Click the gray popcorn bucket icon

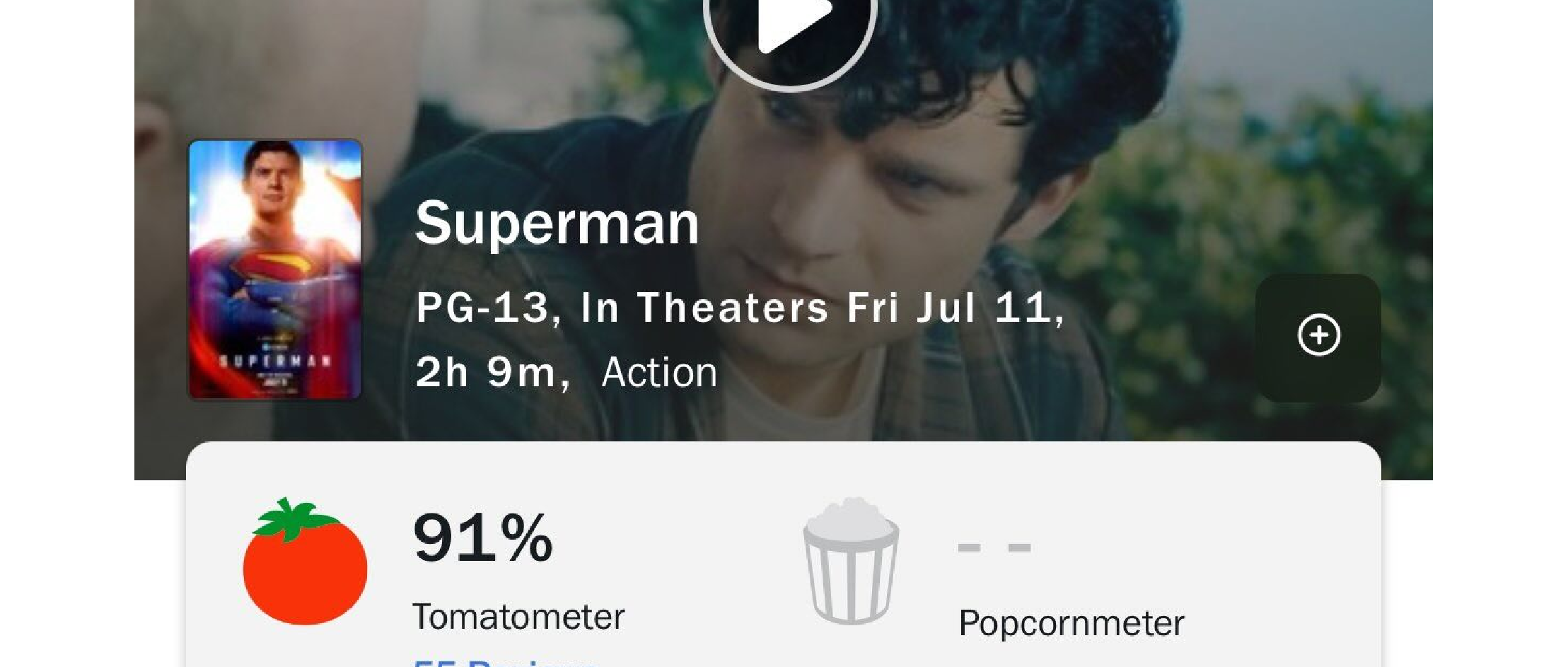(851, 562)
